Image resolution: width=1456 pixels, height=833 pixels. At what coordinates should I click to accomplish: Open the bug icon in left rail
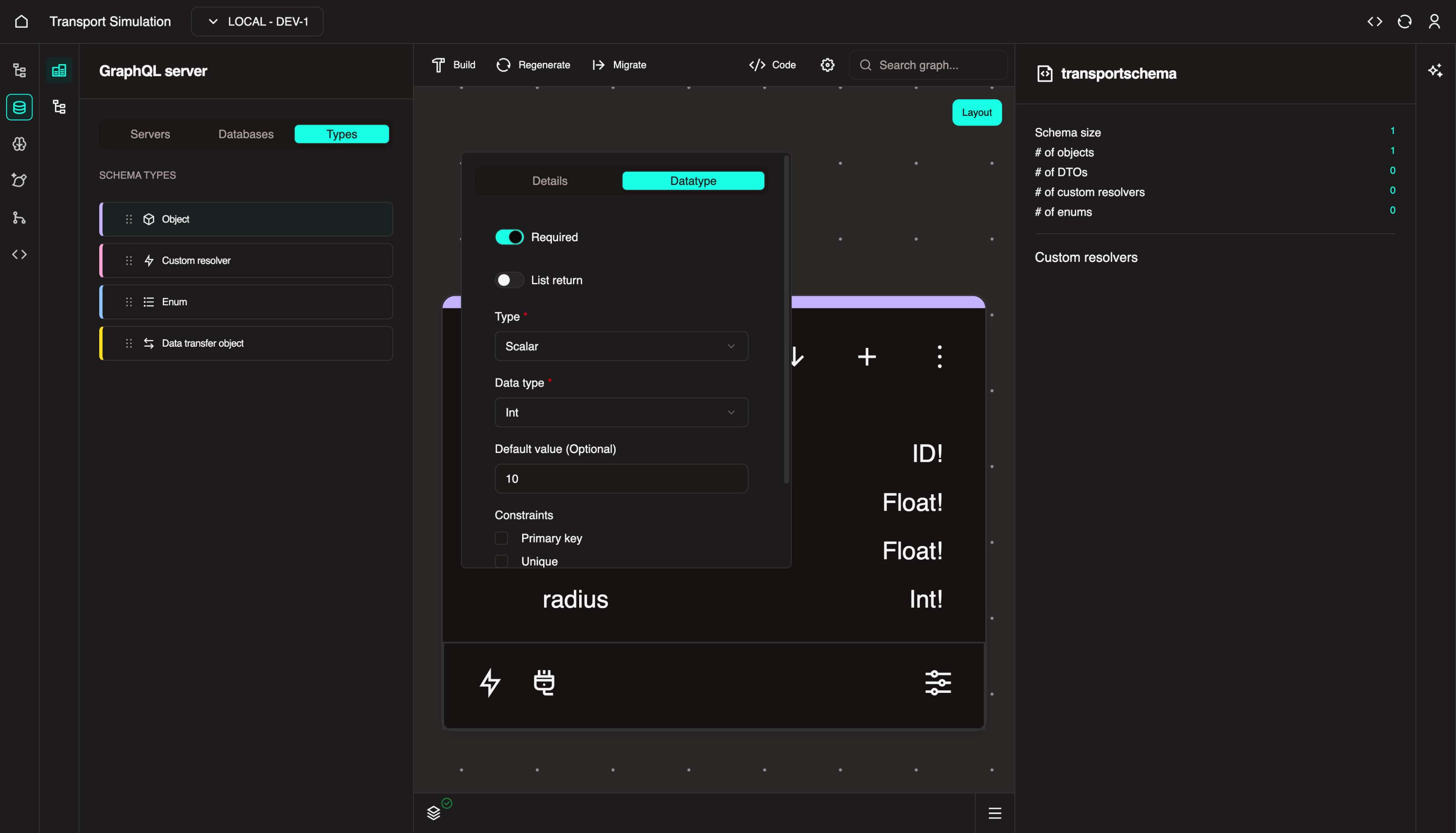[19, 180]
